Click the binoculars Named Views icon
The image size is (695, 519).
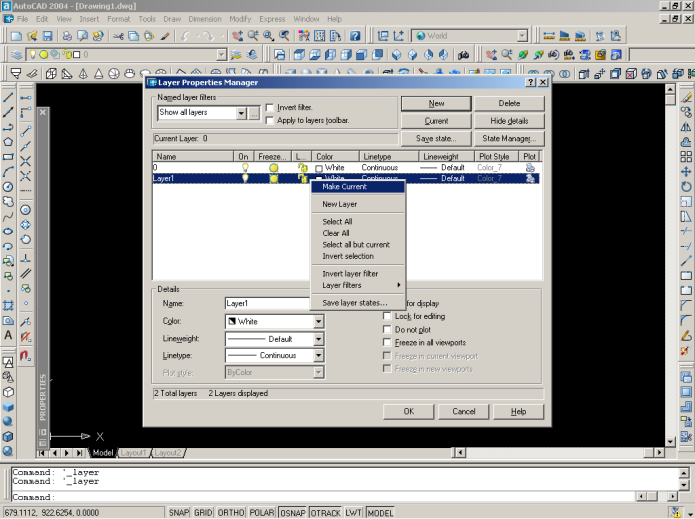point(464,55)
